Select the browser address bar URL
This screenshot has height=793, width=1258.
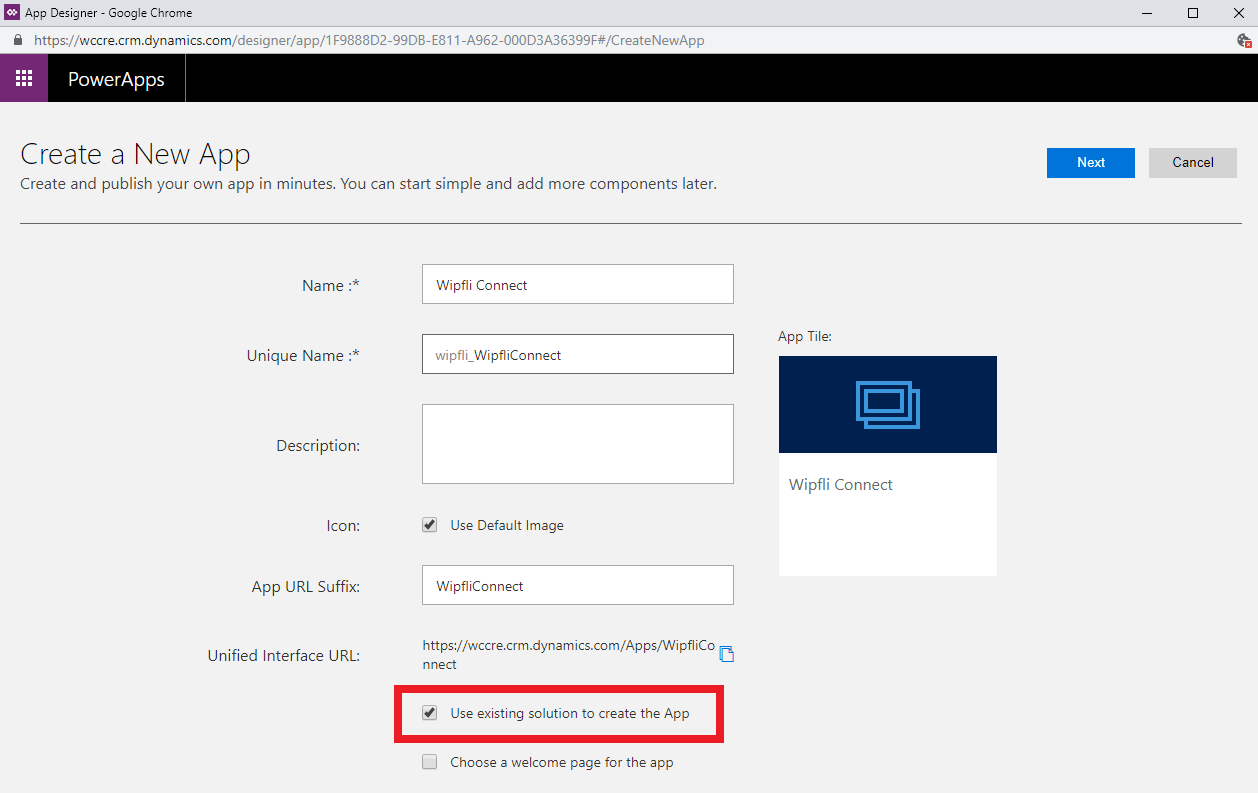click(370, 41)
